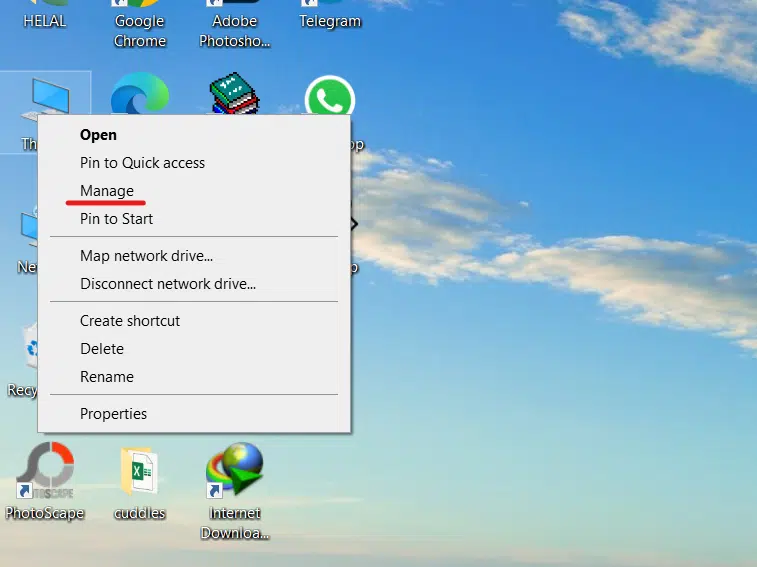Select Pin to Quick access
This screenshot has width=757, height=567.
point(142,163)
